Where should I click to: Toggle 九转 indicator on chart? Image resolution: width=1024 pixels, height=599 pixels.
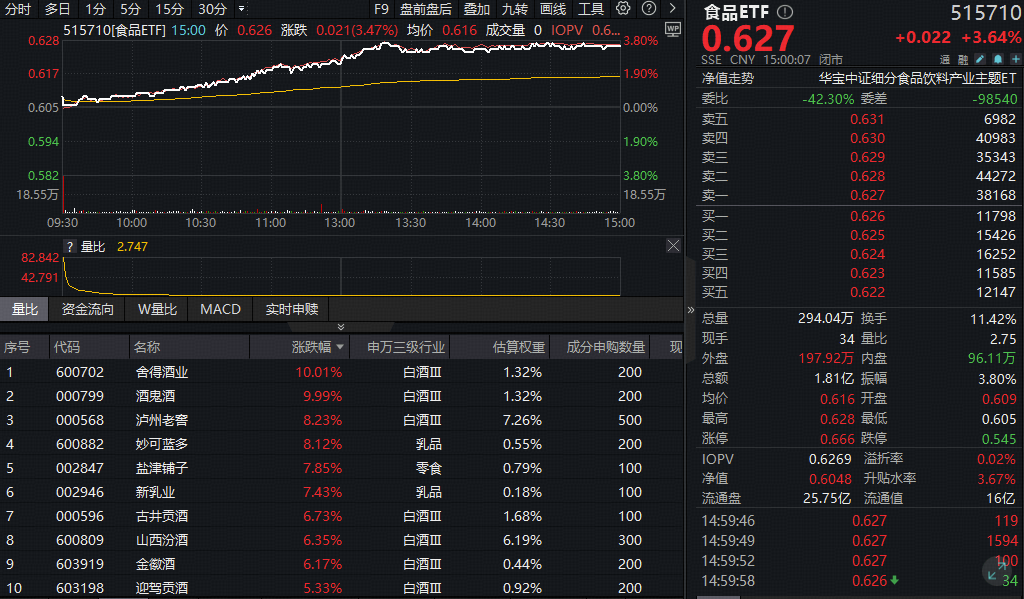pos(515,9)
